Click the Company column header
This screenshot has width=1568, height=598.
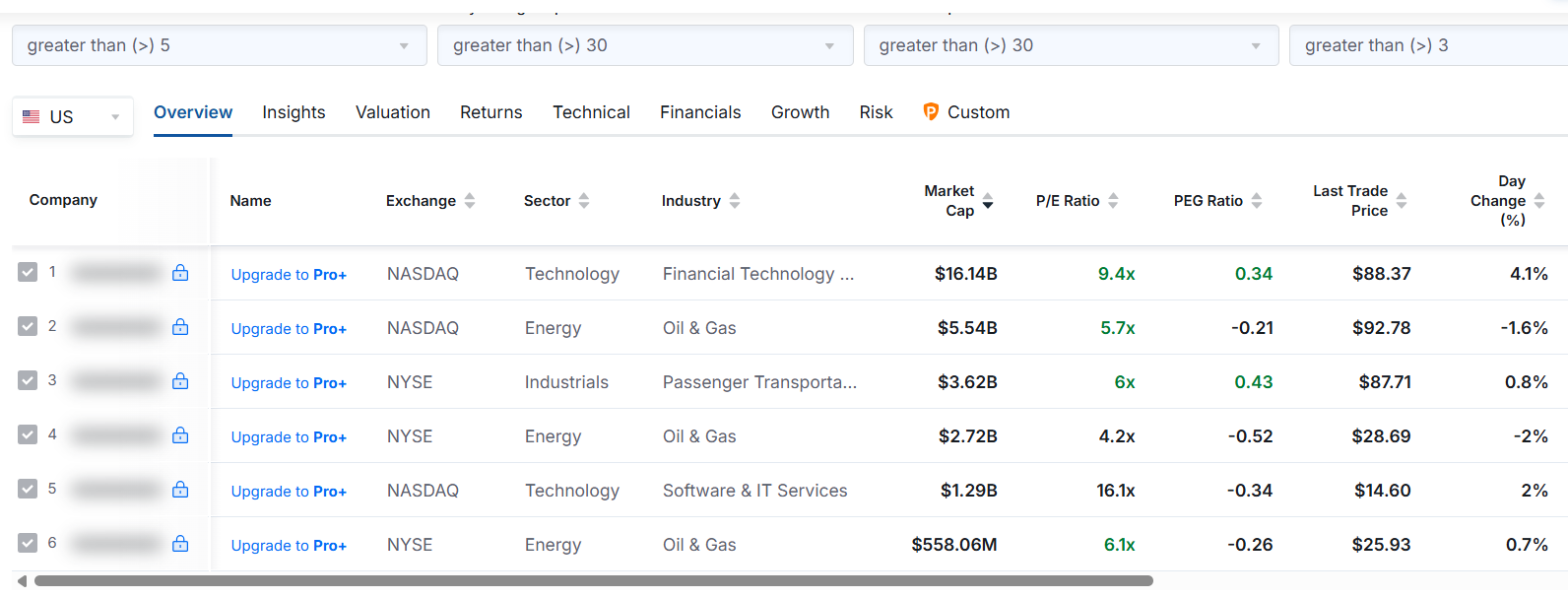click(x=63, y=200)
